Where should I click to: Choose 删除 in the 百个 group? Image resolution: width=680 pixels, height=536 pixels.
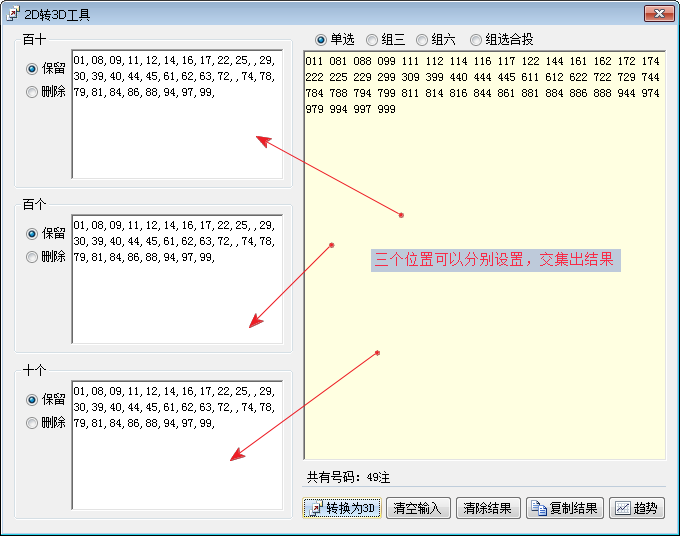coord(33,257)
